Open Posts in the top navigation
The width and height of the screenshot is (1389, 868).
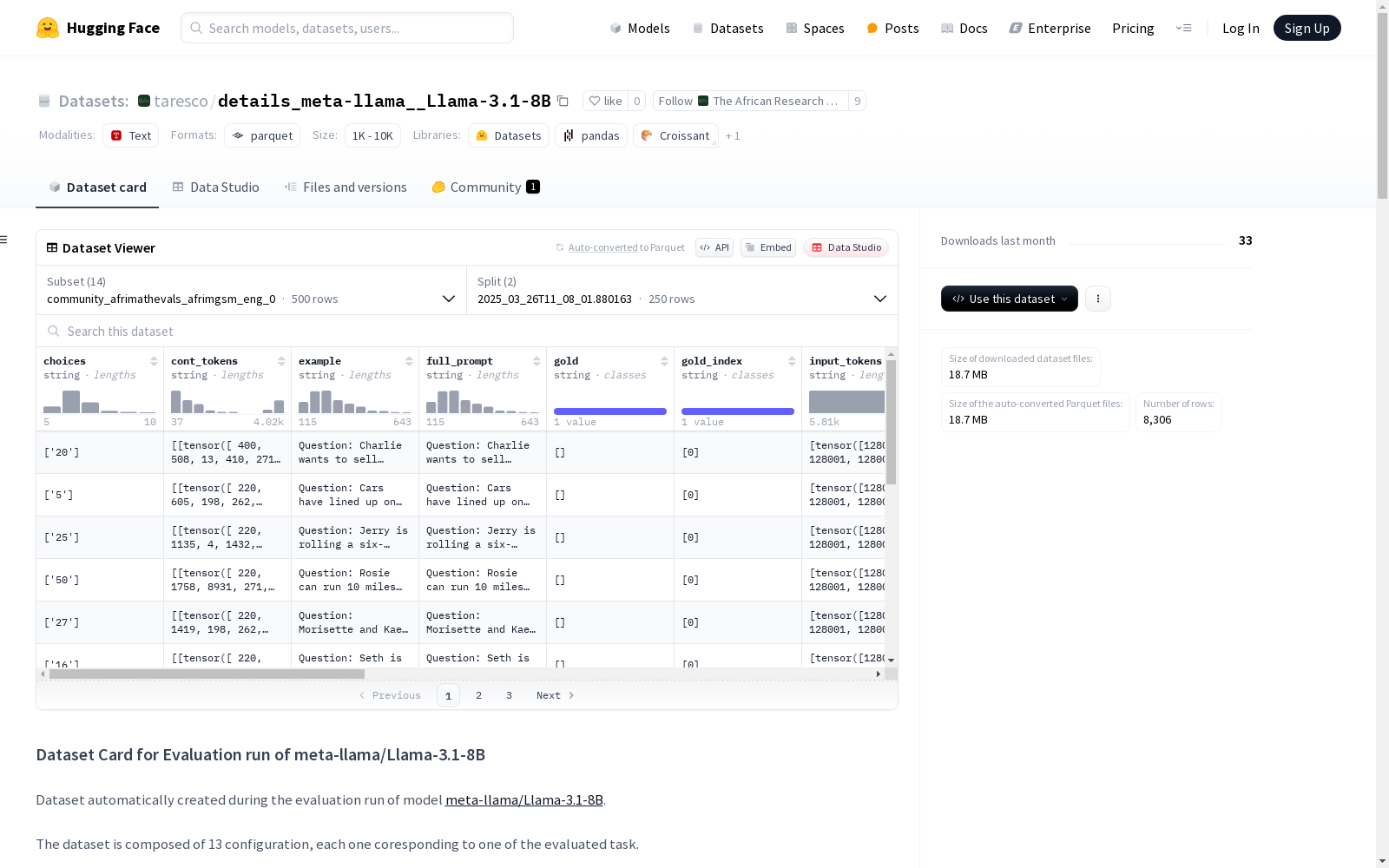tap(892, 28)
